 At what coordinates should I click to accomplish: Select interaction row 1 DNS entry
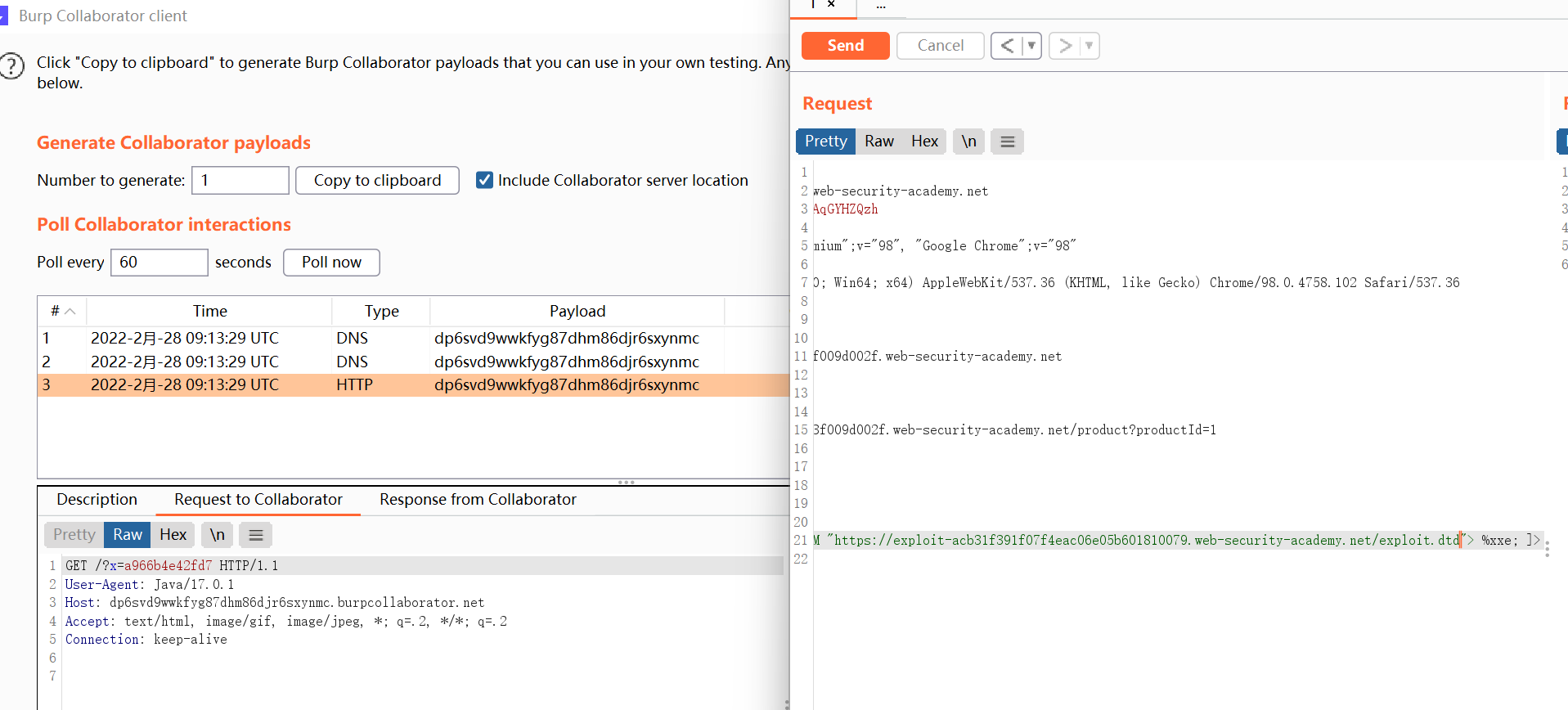[413, 338]
